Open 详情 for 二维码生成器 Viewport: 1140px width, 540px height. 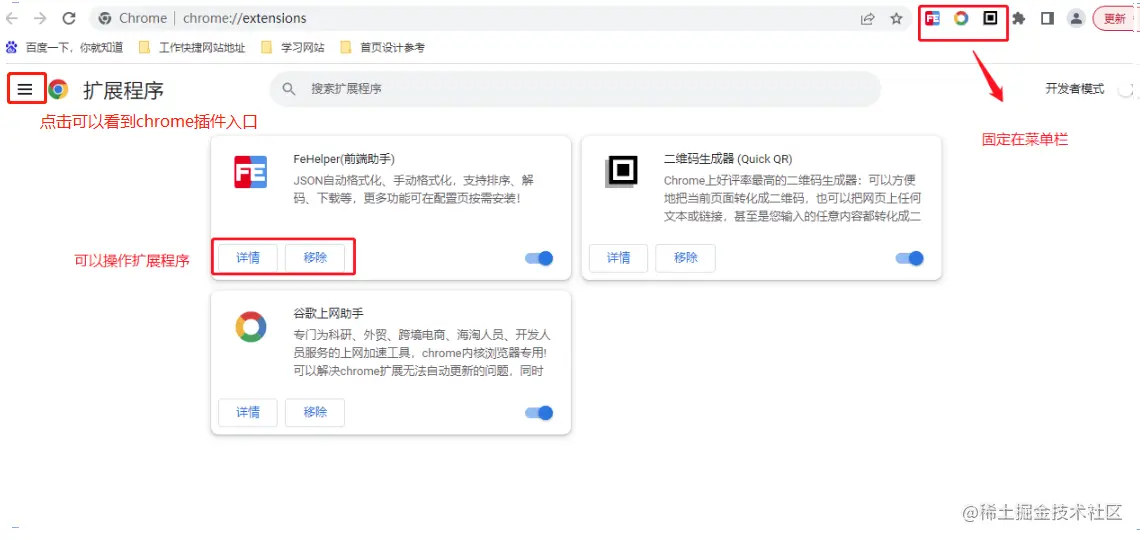tap(618, 257)
